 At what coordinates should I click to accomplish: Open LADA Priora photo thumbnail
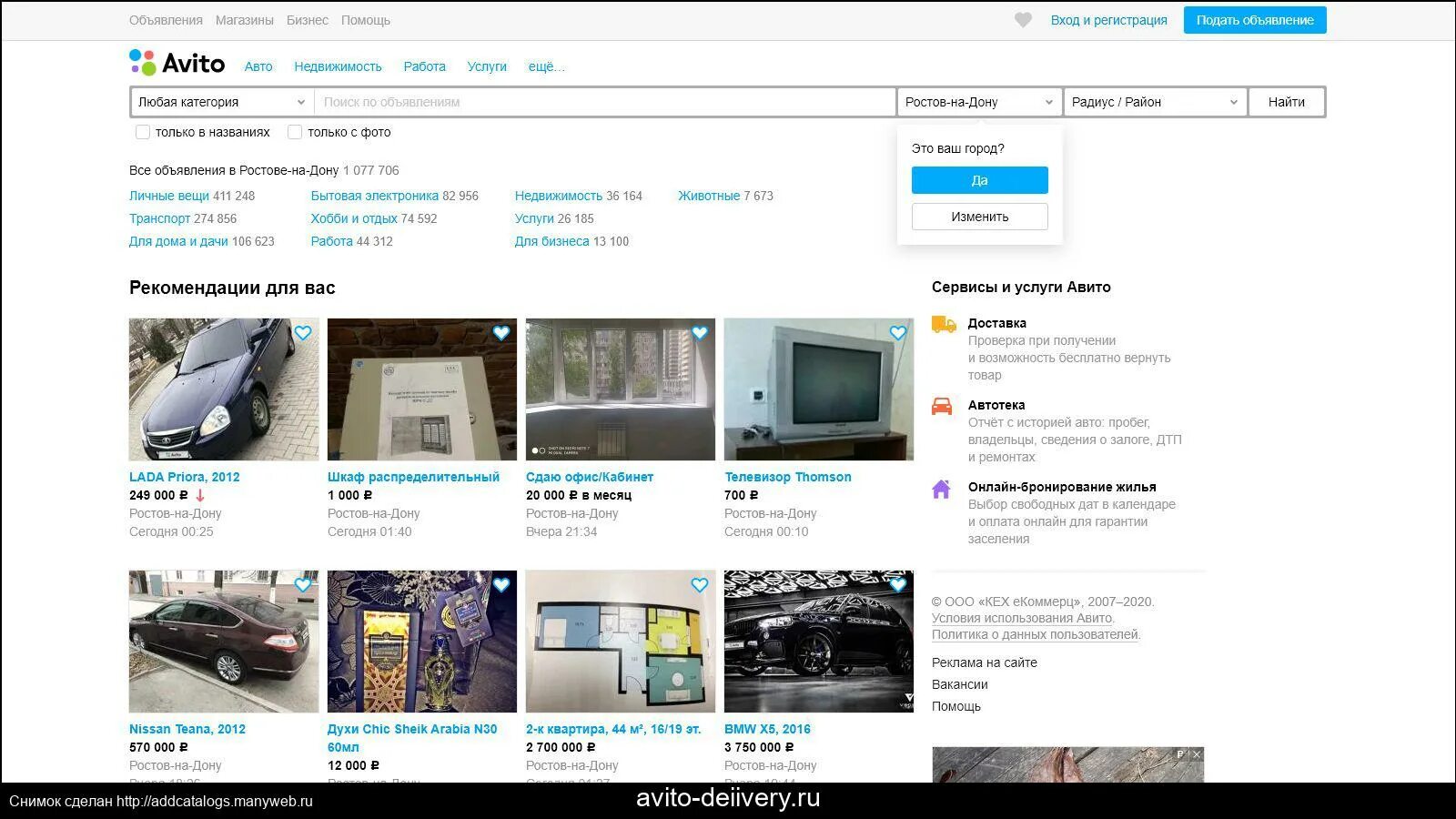click(x=224, y=389)
